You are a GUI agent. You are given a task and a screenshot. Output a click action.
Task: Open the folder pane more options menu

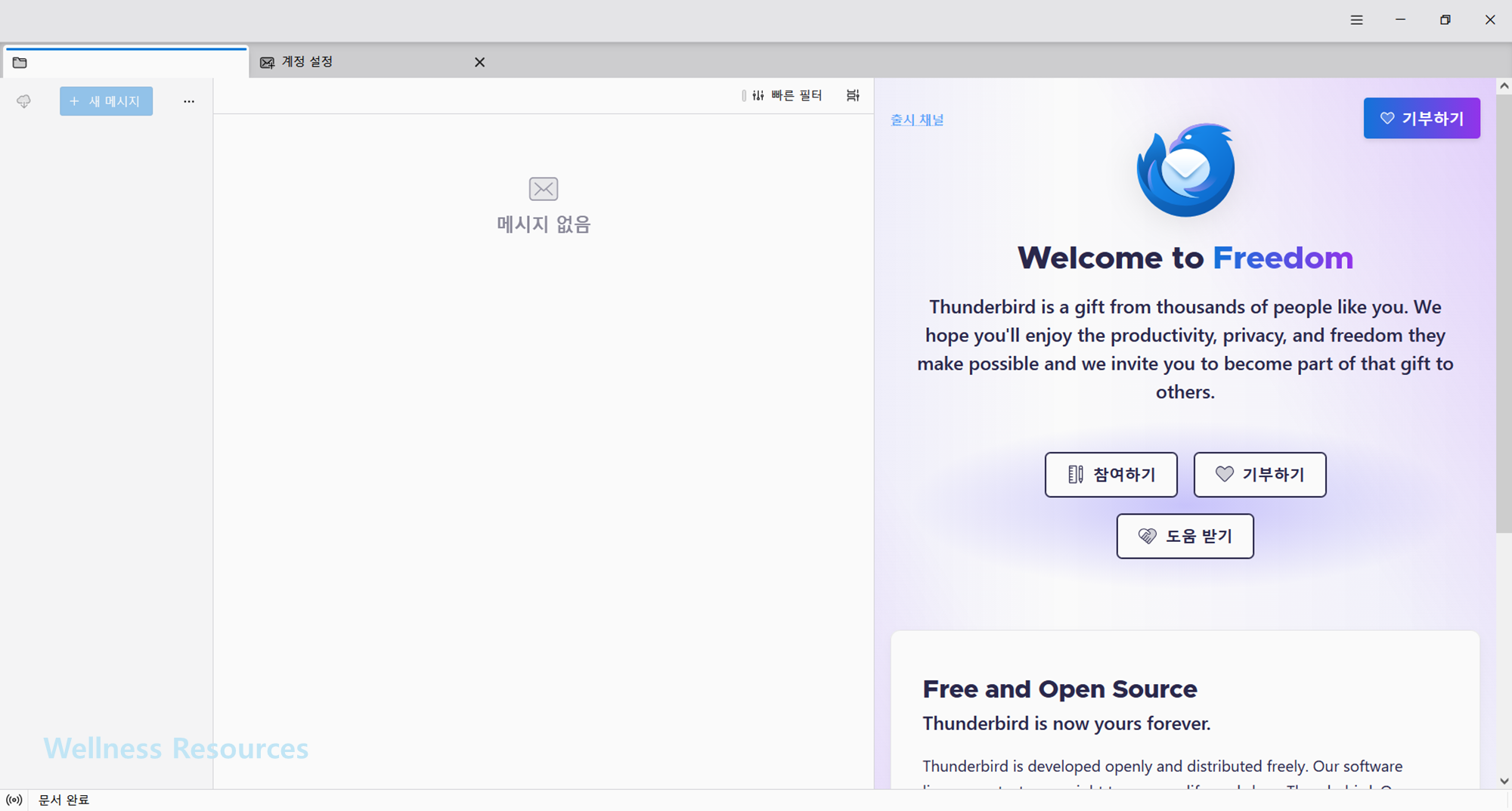click(x=189, y=101)
